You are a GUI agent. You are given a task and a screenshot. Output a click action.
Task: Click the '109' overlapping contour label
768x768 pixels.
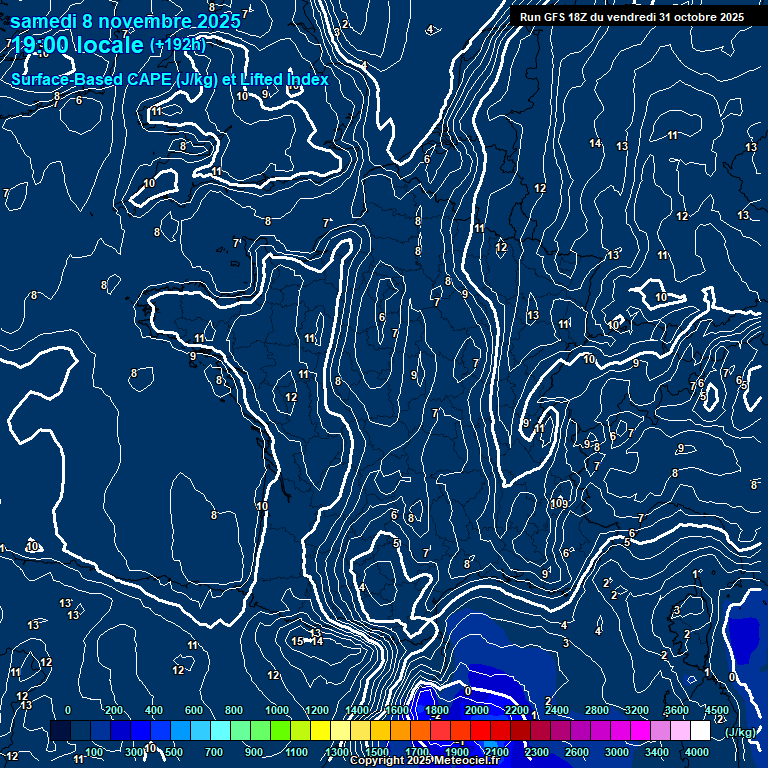click(559, 504)
